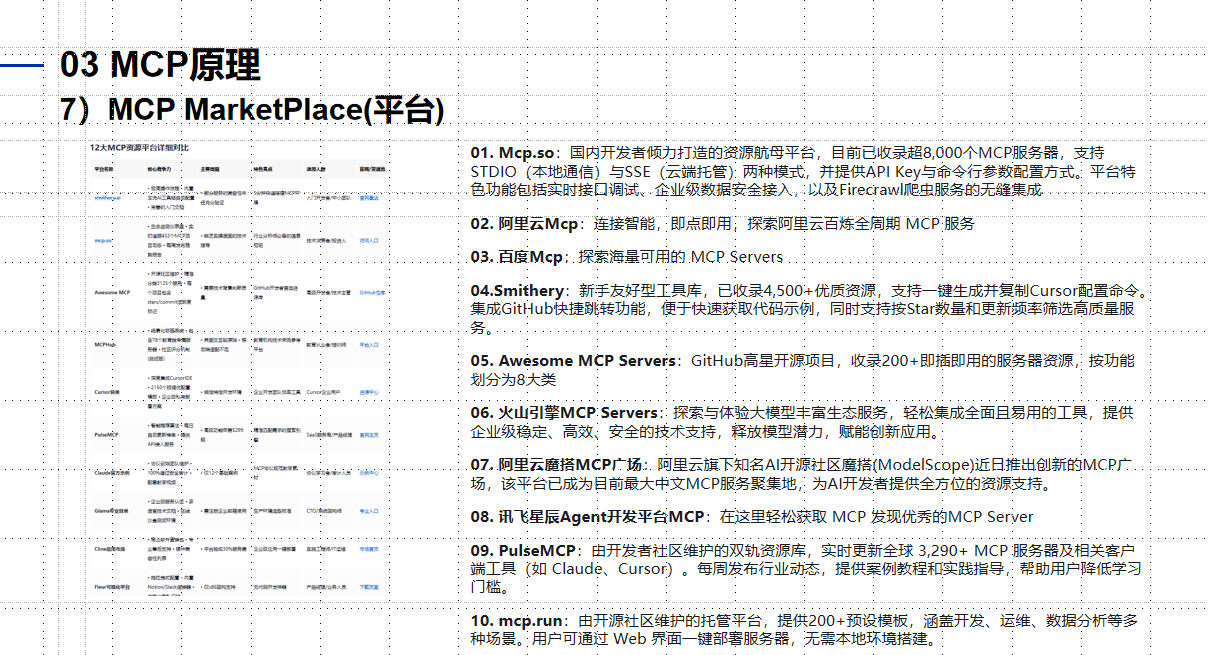The width and height of the screenshot is (1208, 655).
Task: Select subtitle "7）MCP MarketPlace(平台)"
Action: [252, 108]
